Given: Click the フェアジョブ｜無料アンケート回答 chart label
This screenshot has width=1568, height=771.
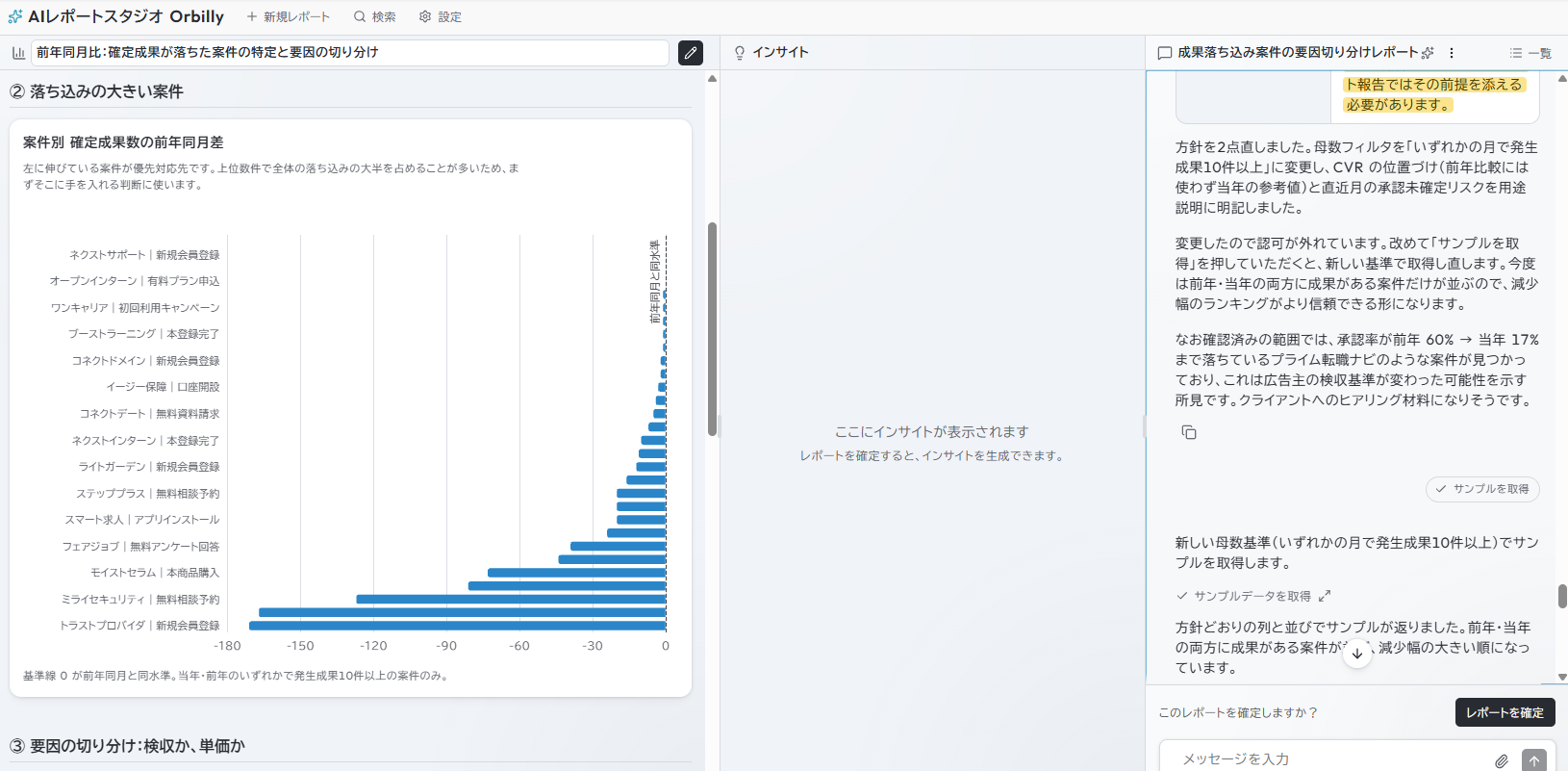Looking at the screenshot, I should [140, 547].
